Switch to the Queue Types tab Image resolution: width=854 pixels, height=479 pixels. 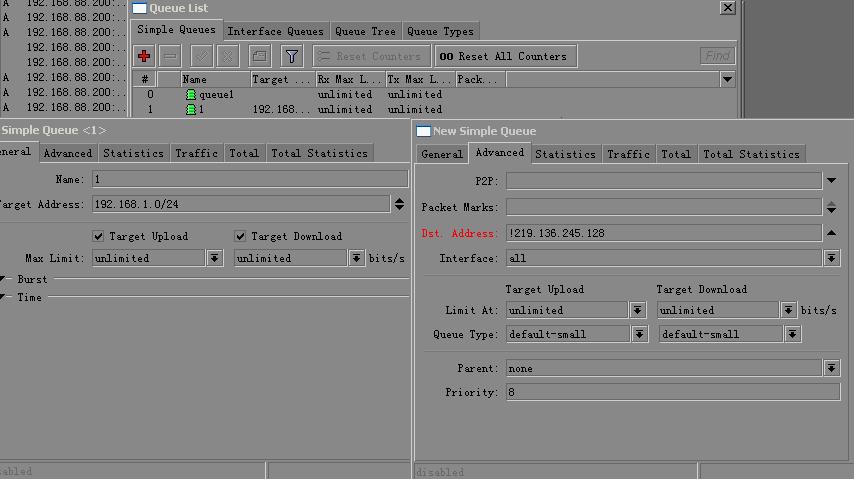[440, 32]
